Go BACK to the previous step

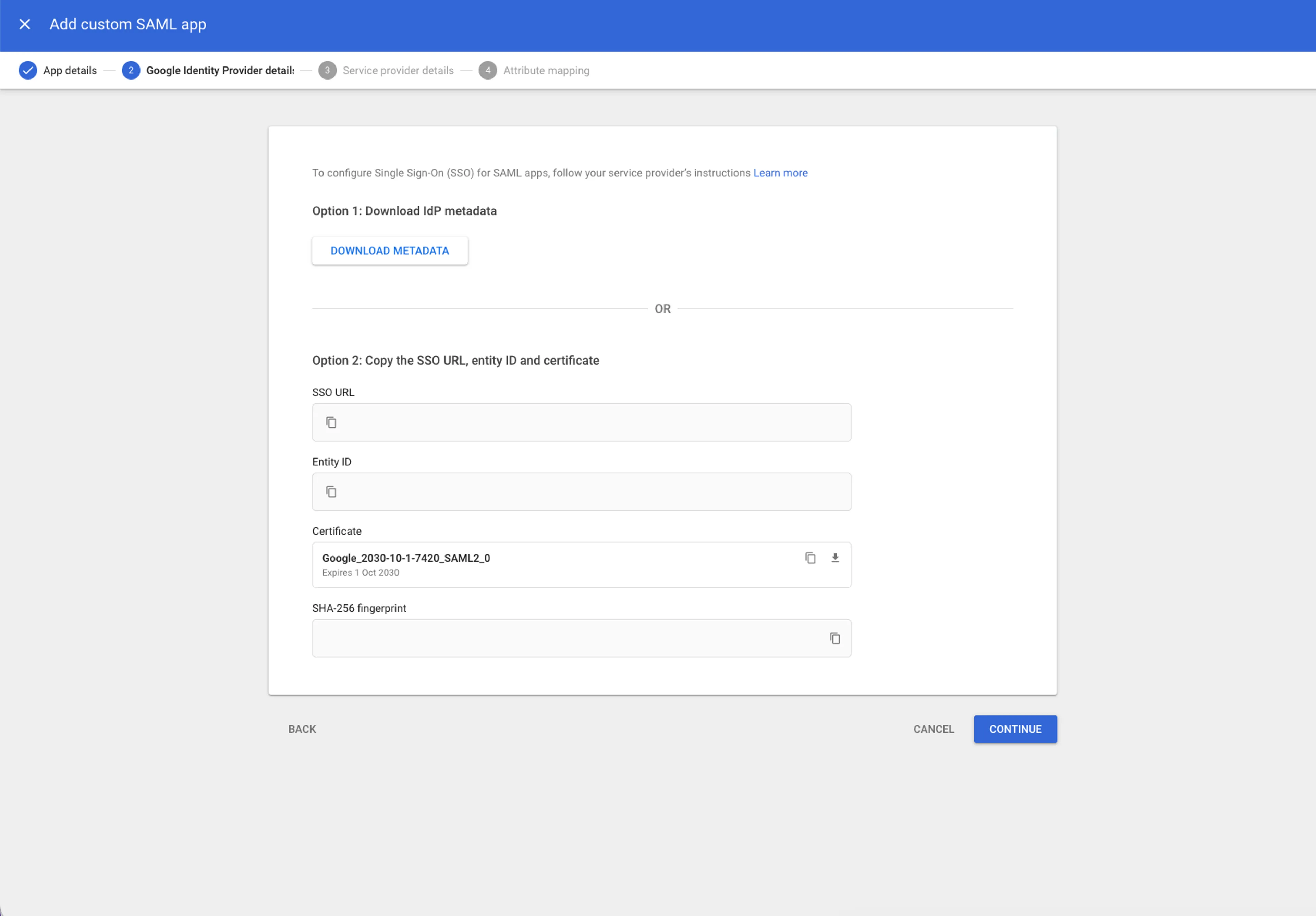302,729
